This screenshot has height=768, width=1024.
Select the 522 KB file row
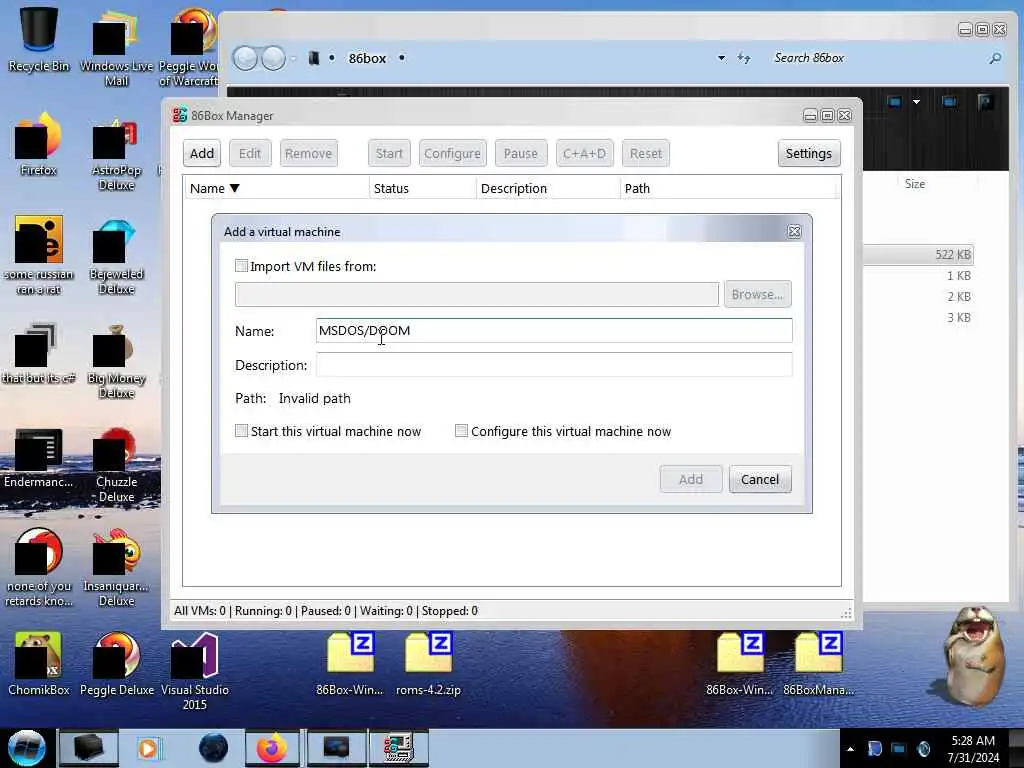pos(919,255)
